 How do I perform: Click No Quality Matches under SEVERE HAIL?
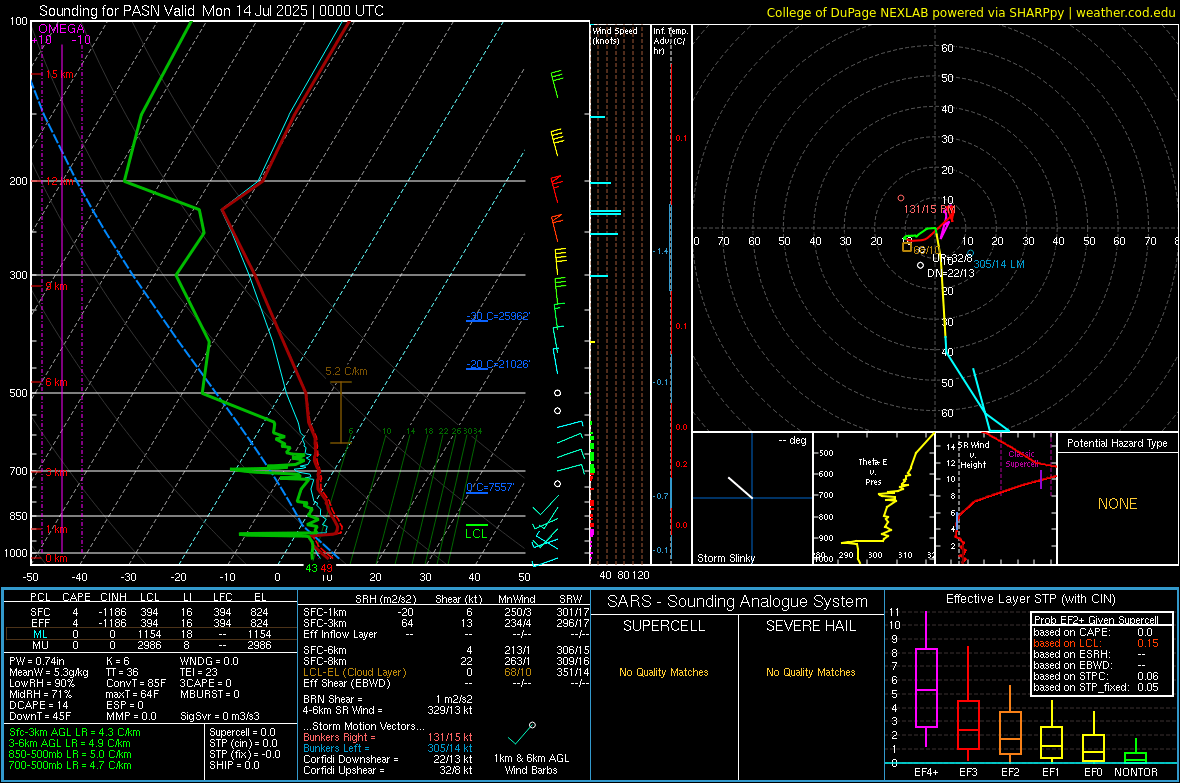(810, 672)
